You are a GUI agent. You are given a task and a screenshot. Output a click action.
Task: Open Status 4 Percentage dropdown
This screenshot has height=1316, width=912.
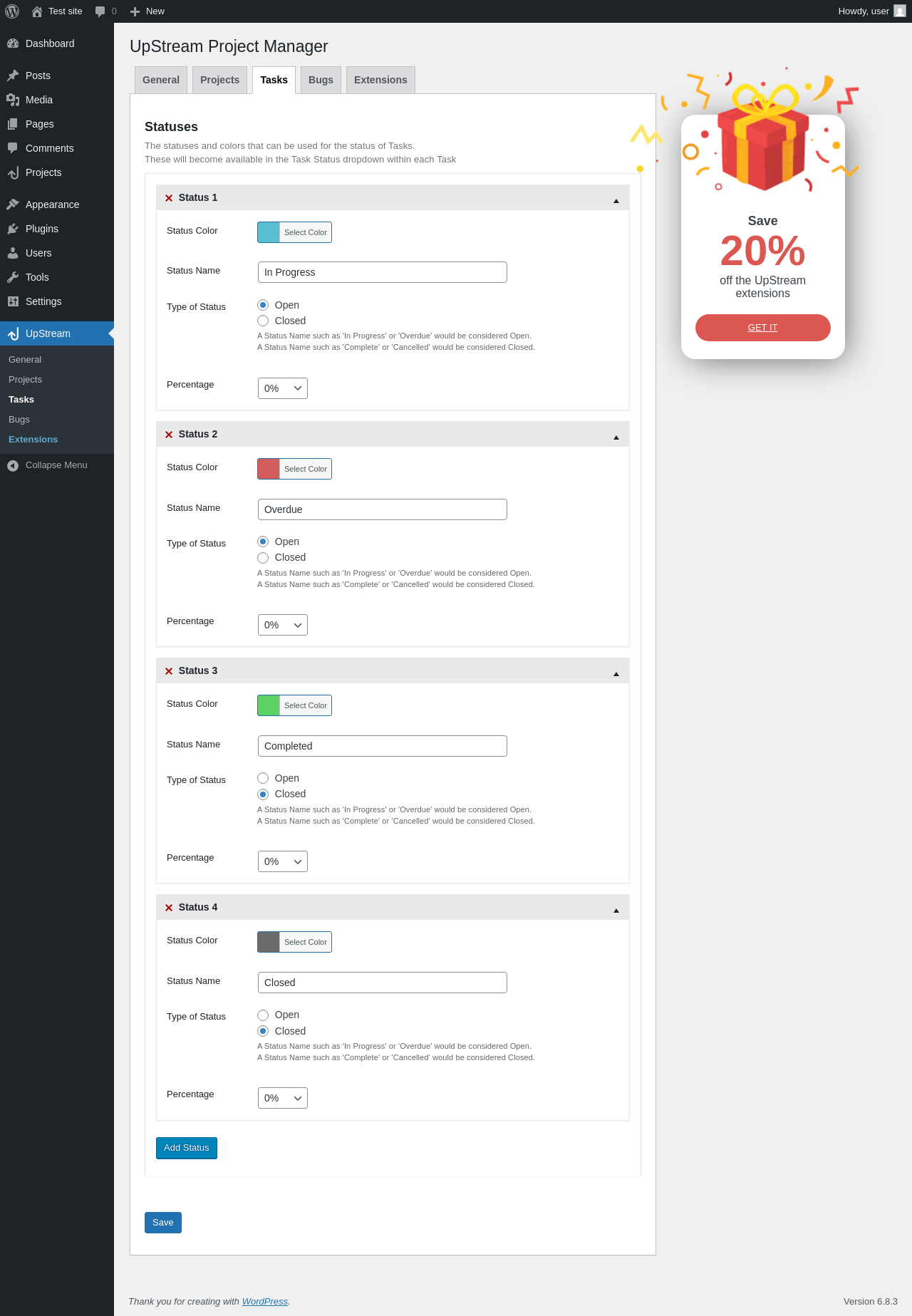283,1098
